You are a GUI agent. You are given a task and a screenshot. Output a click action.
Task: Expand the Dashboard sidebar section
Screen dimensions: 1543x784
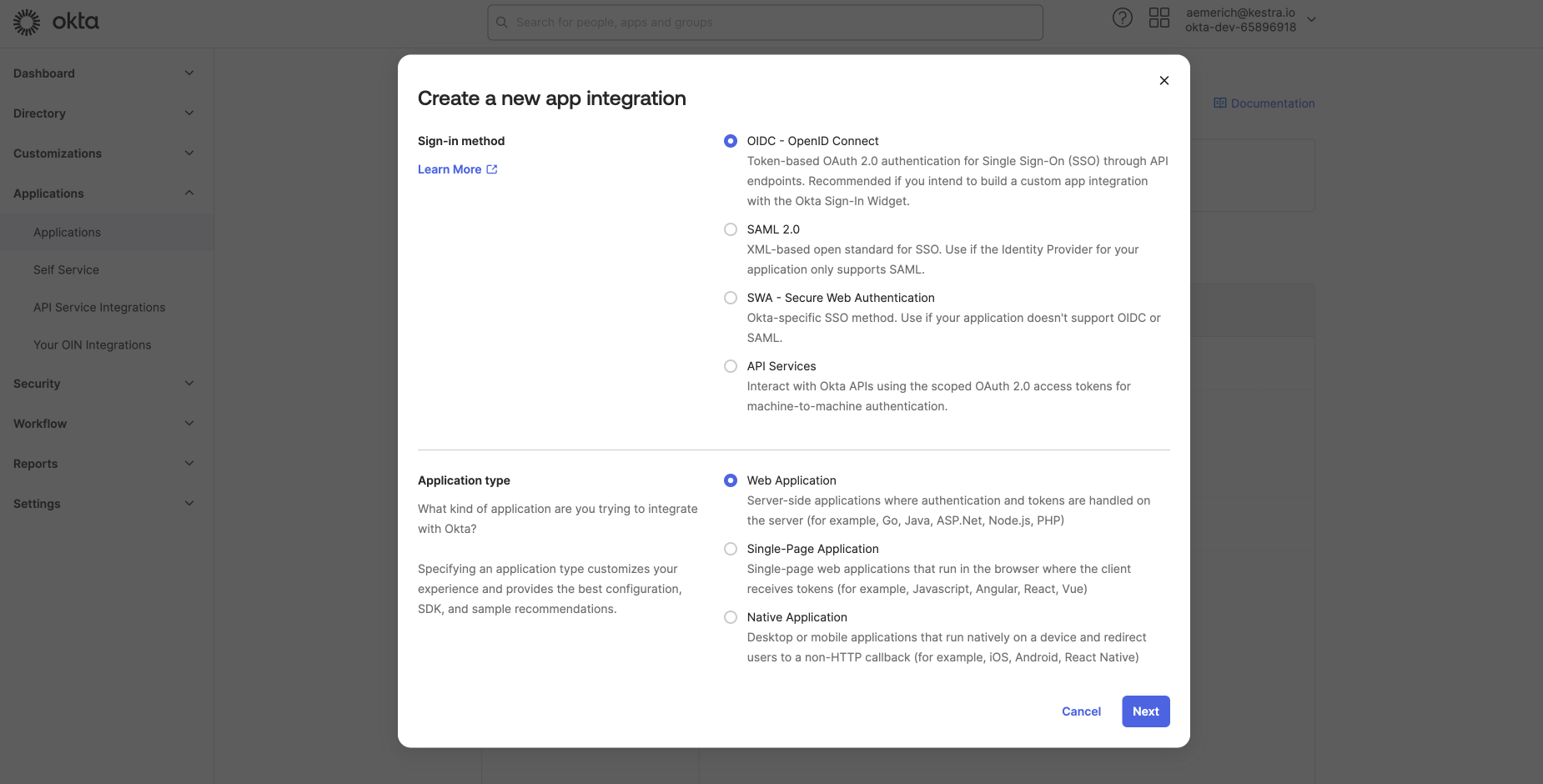click(189, 73)
